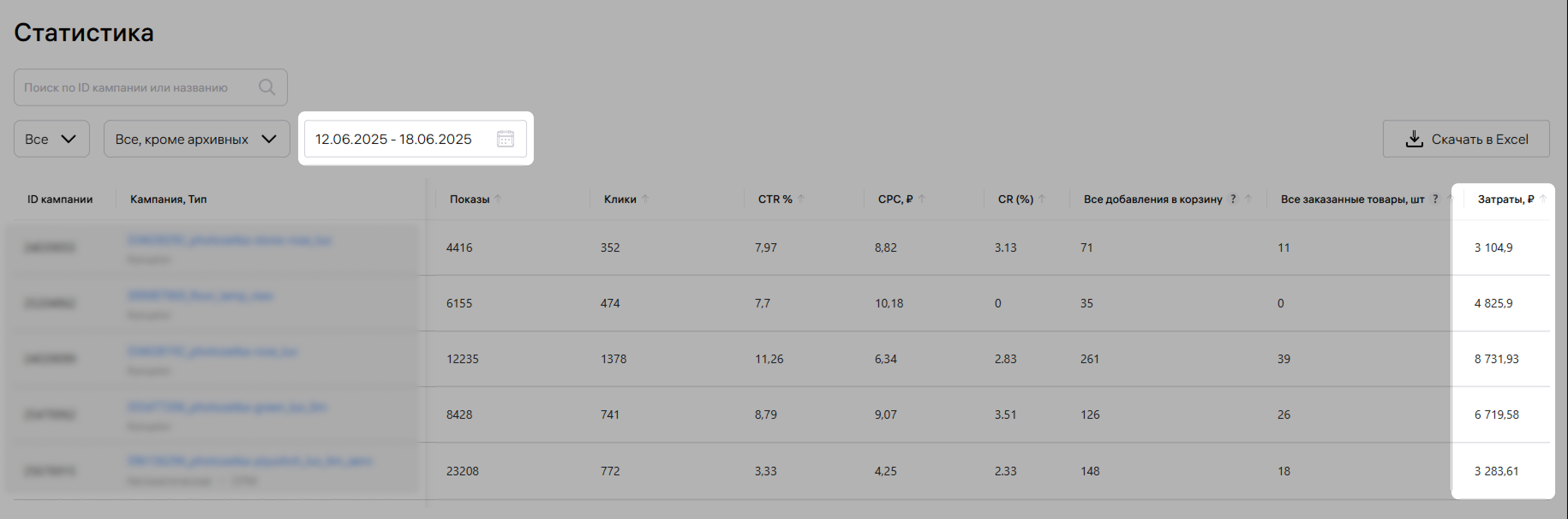Sort by Все добавления в корзину arrow
1568x519 pixels.
pyautogui.click(x=1248, y=199)
